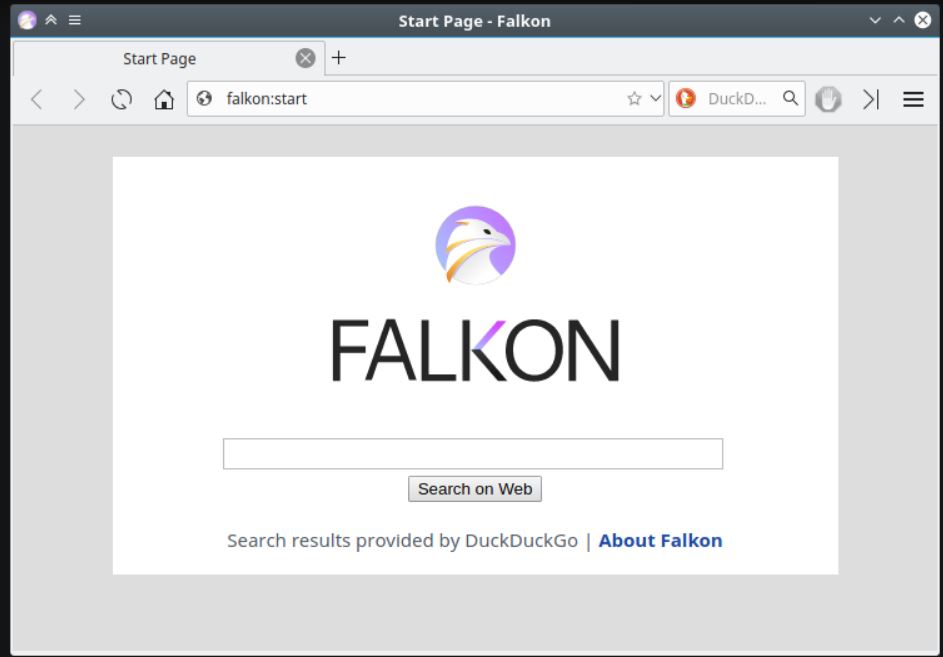Image resolution: width=943 pixels, height=657 pixels.
Task: Focus the DuckDuckGo toolbar search field
Action: (x=739, y=99)
